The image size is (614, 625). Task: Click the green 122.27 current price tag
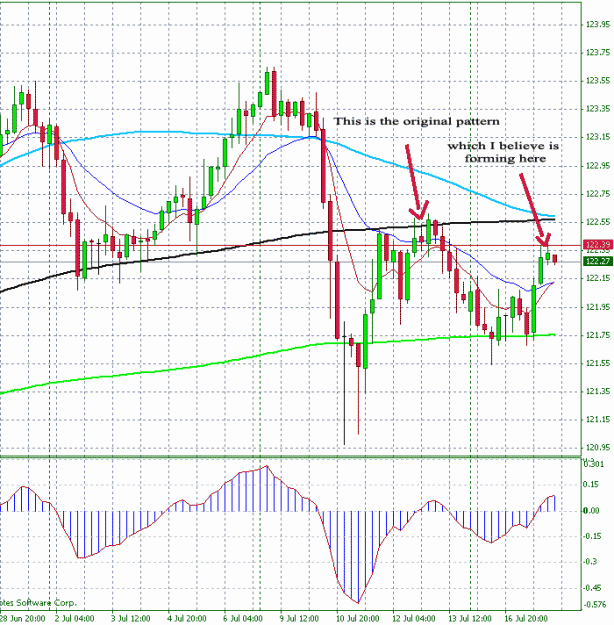[598, 261]
